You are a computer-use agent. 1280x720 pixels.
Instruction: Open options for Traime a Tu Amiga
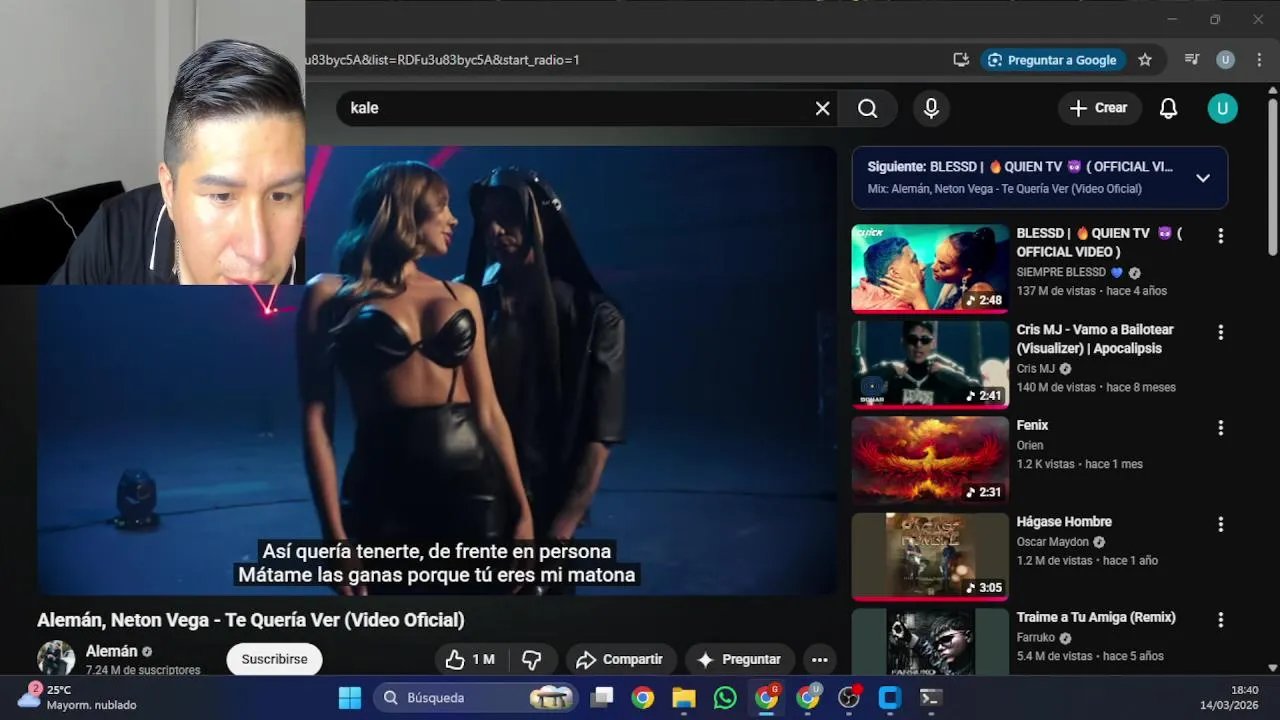tap(1220, 620)
